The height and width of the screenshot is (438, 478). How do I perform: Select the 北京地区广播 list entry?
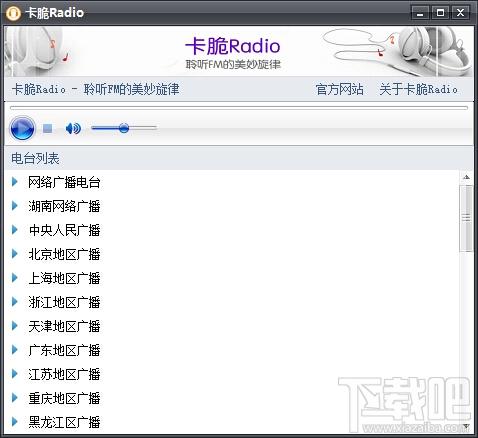[x=64, y=254]
